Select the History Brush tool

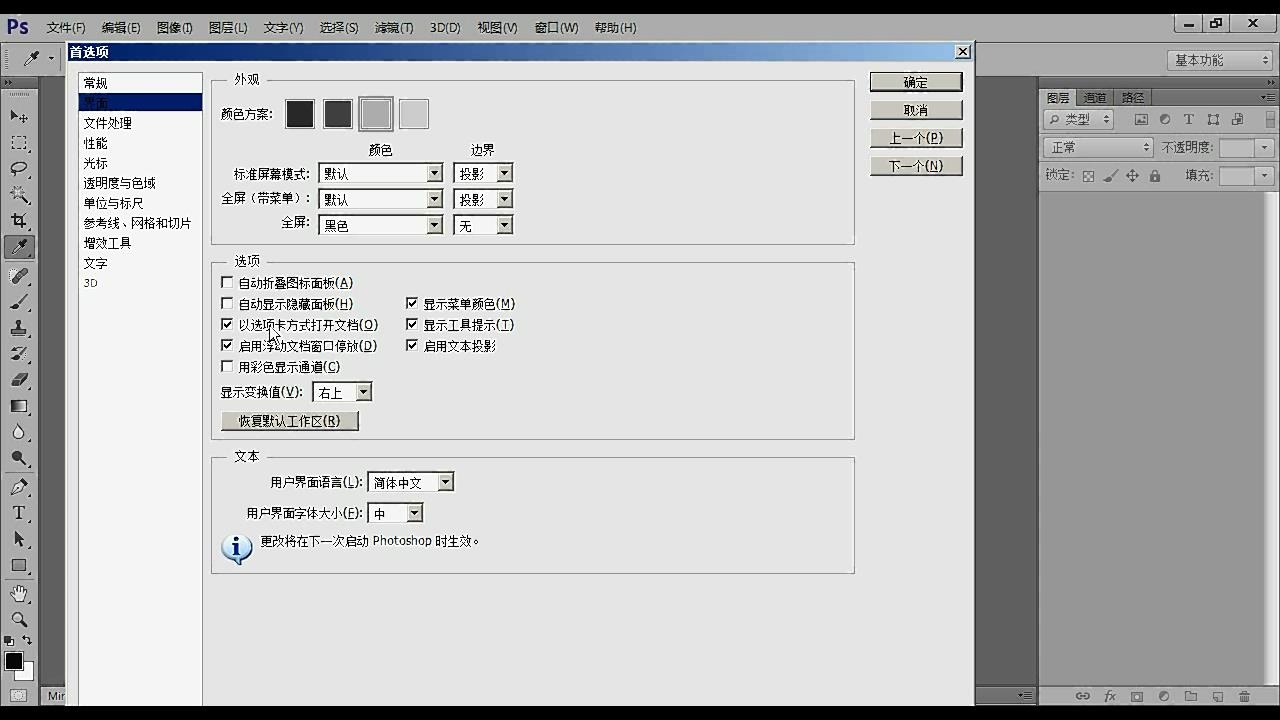tap(19, 354)
